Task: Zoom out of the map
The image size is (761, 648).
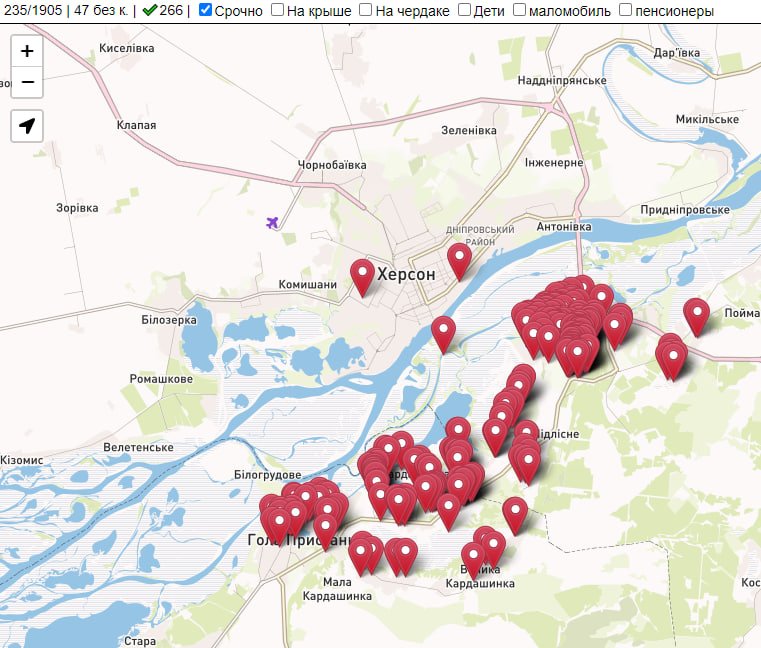Action: pos(27,82)
